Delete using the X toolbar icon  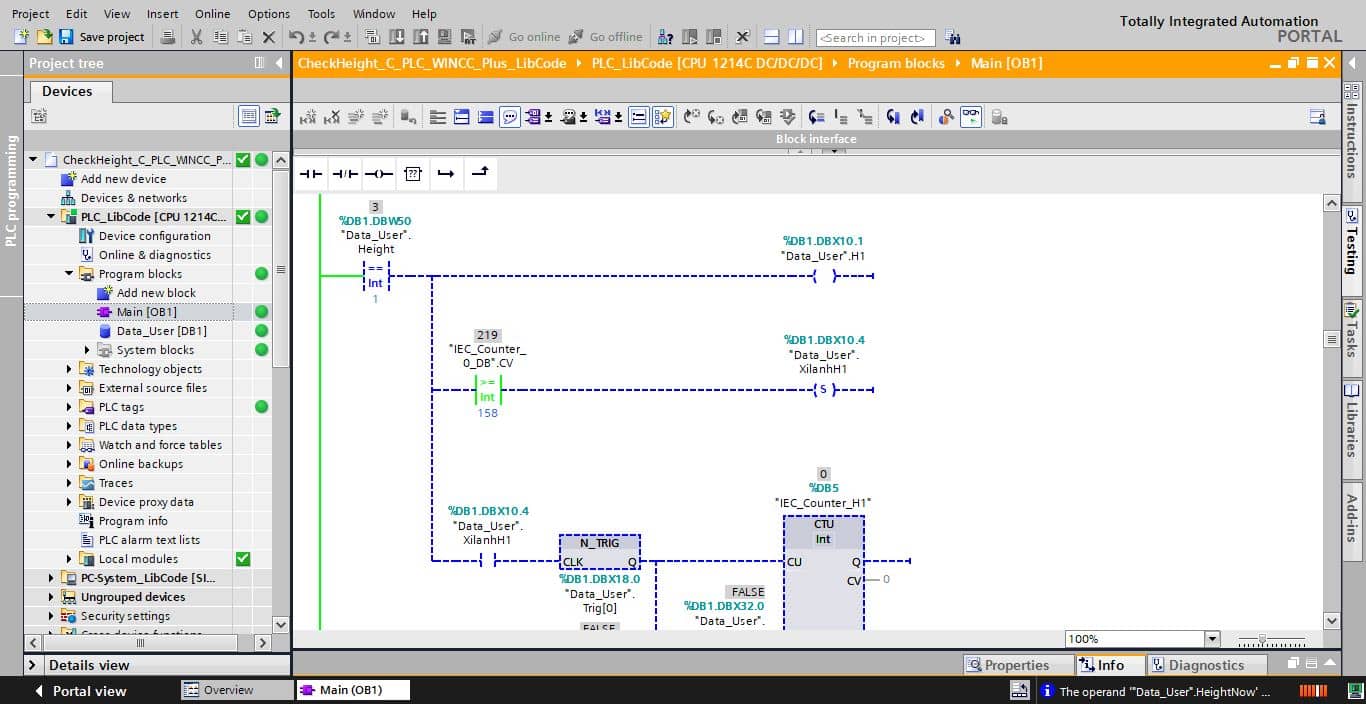tap(268, 37)
